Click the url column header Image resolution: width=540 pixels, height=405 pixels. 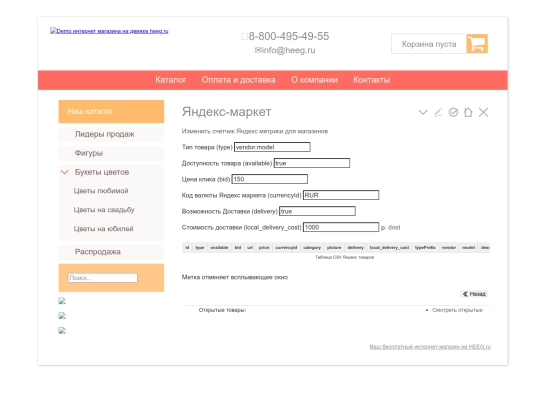(x=250, y=248)
